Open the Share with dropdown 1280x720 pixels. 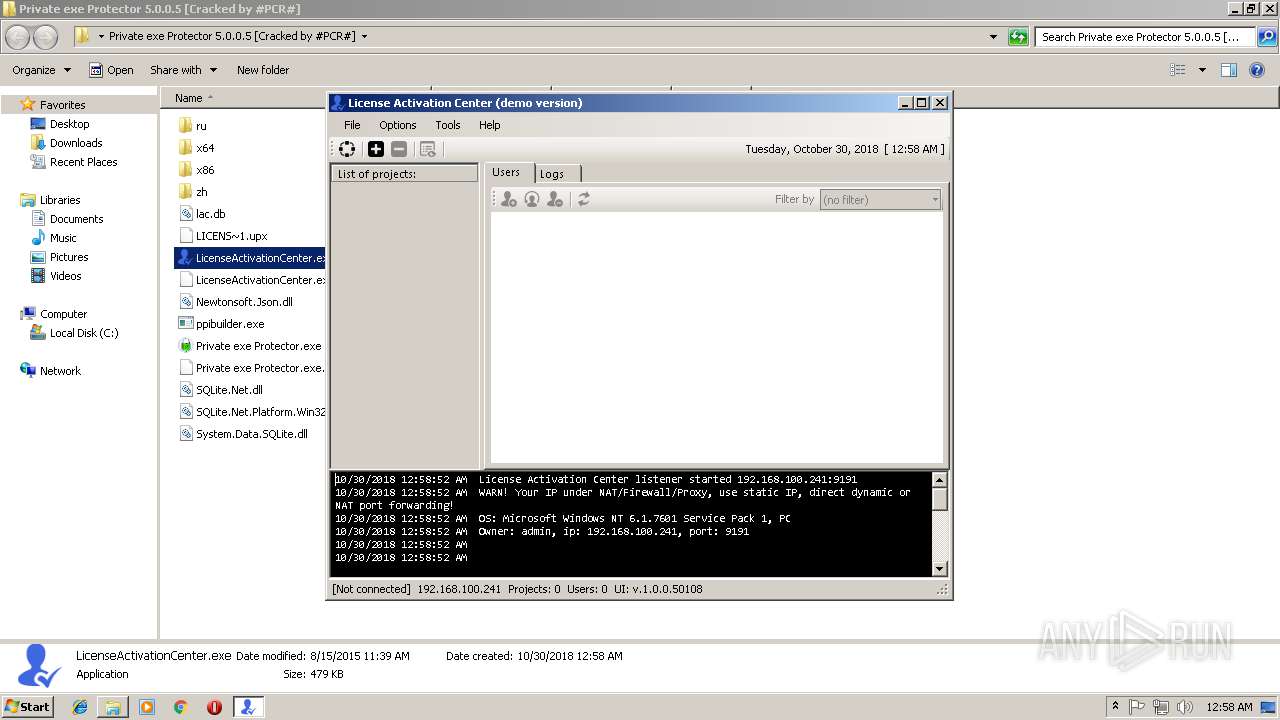183,70
